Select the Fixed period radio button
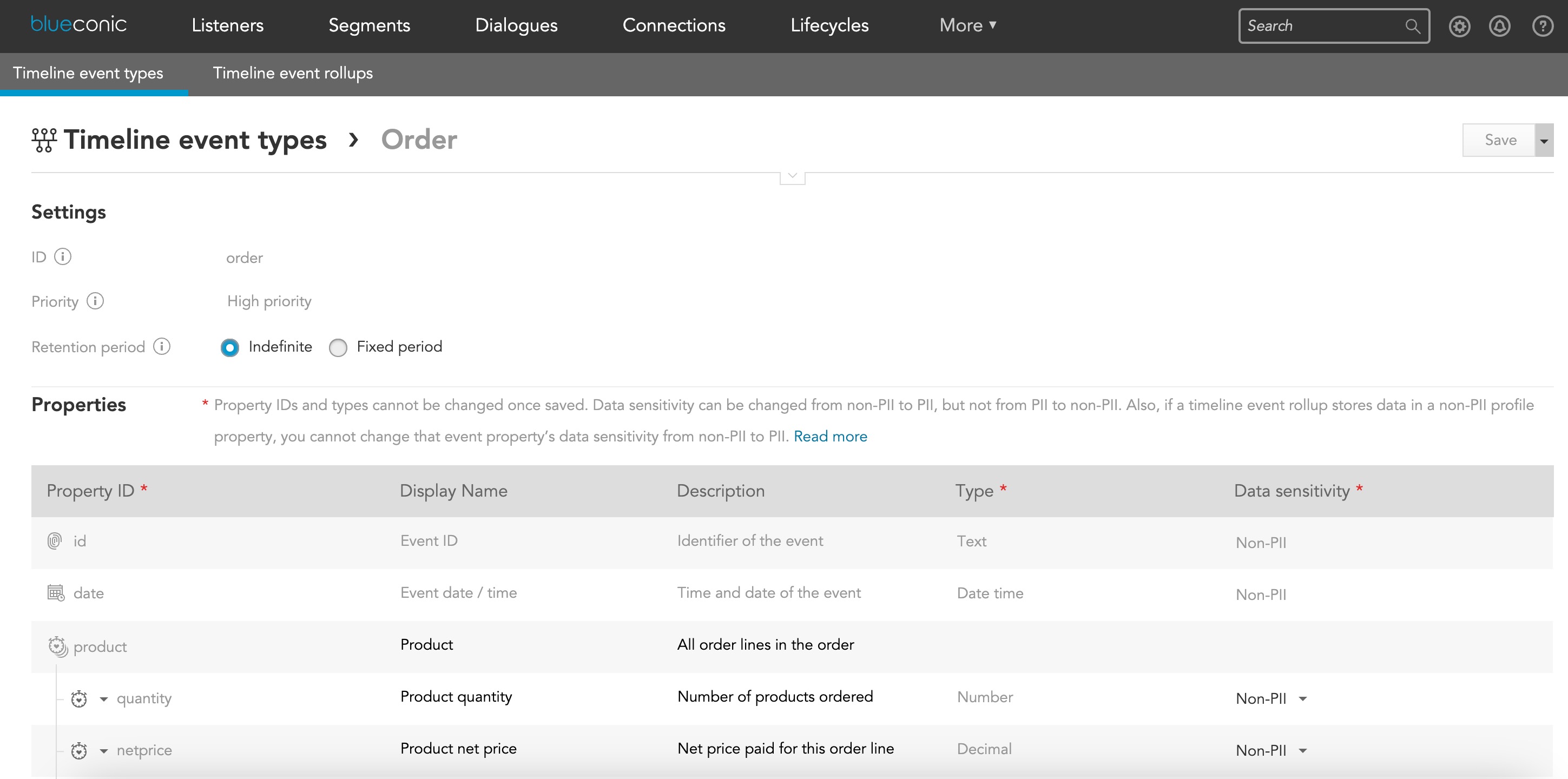Screen dimensions: 1568x779 point(338,347)
